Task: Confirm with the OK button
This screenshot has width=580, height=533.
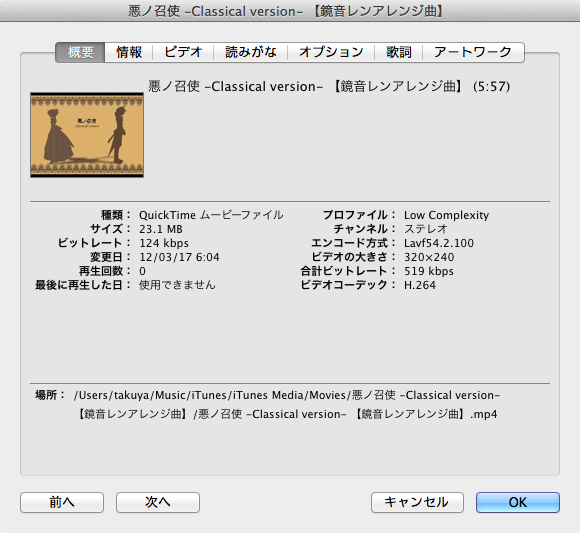Action: (517, 502)
